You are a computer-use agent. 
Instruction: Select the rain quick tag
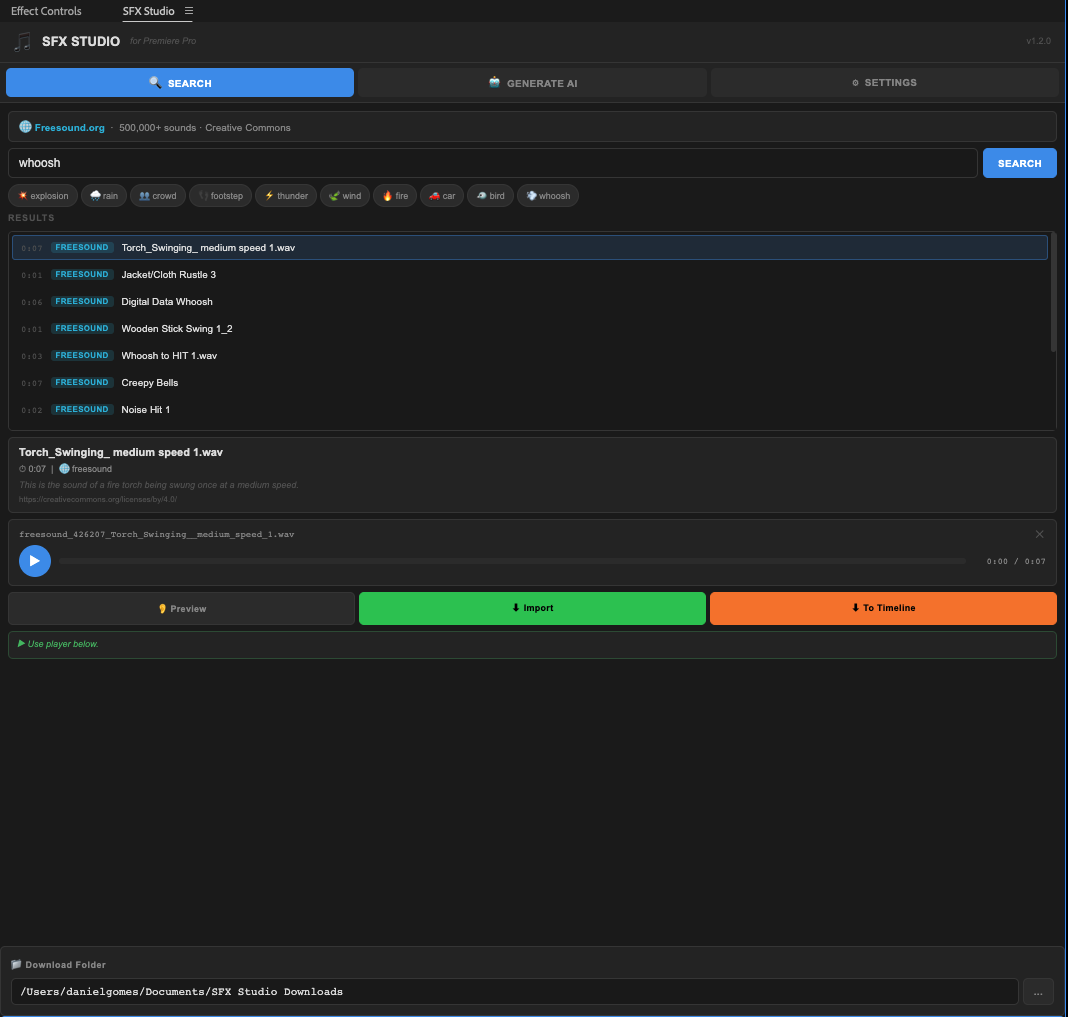click(x=104, y=195)
